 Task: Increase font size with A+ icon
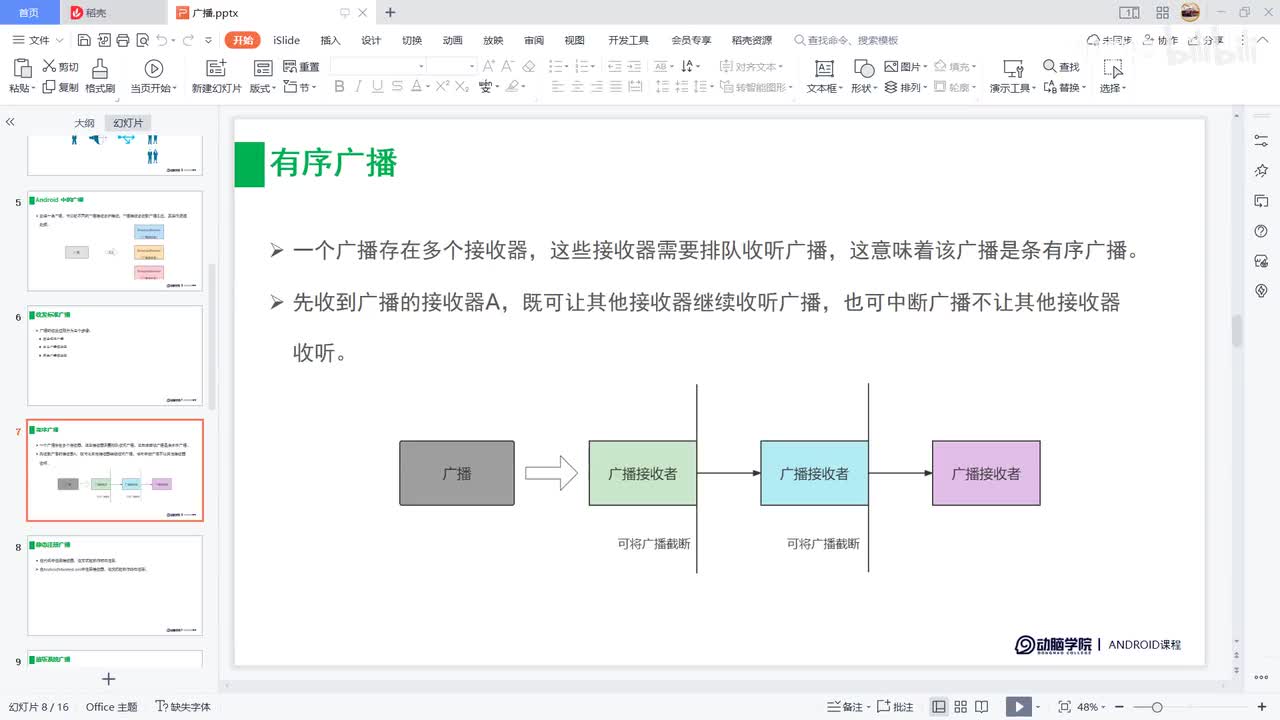click(489, 66)
